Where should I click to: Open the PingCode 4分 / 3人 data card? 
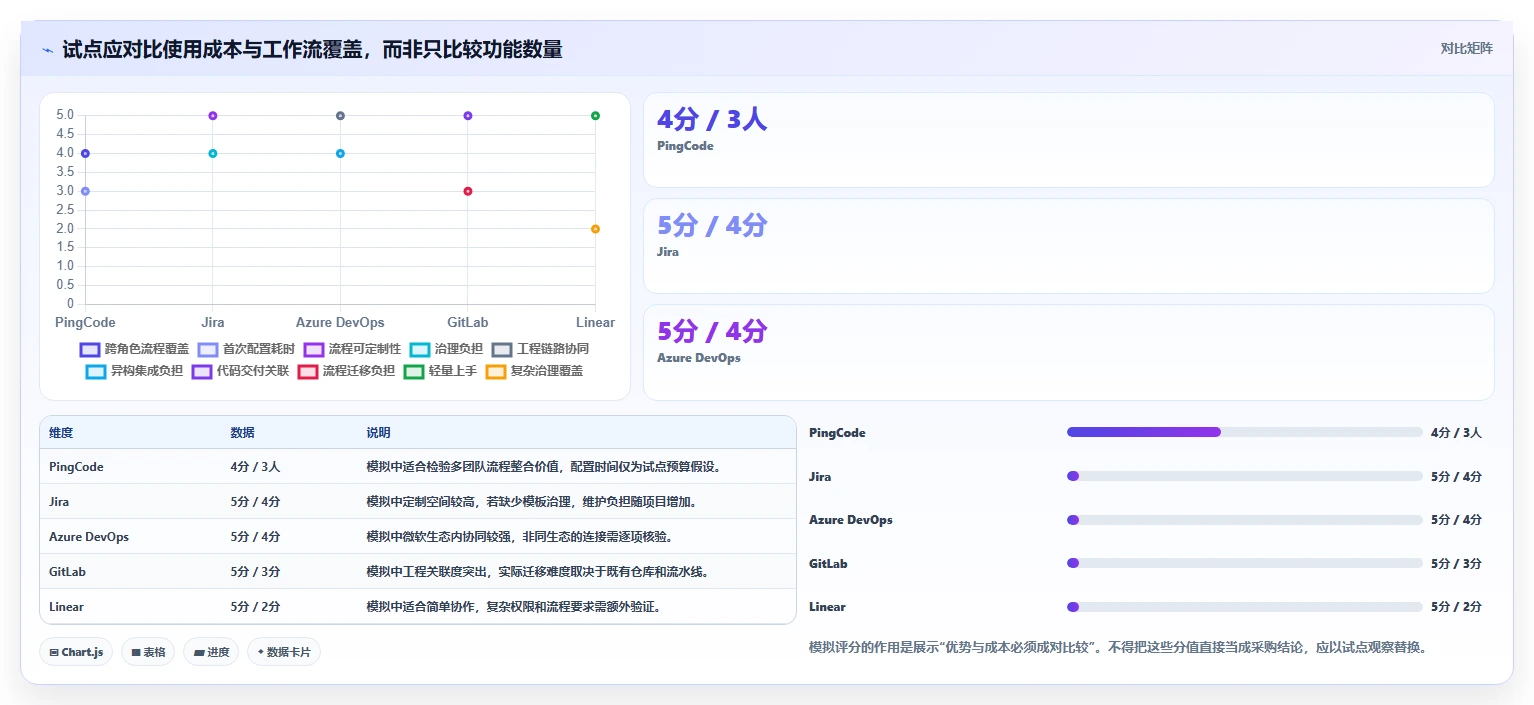pyautogui.click(x=1068, y=140)
